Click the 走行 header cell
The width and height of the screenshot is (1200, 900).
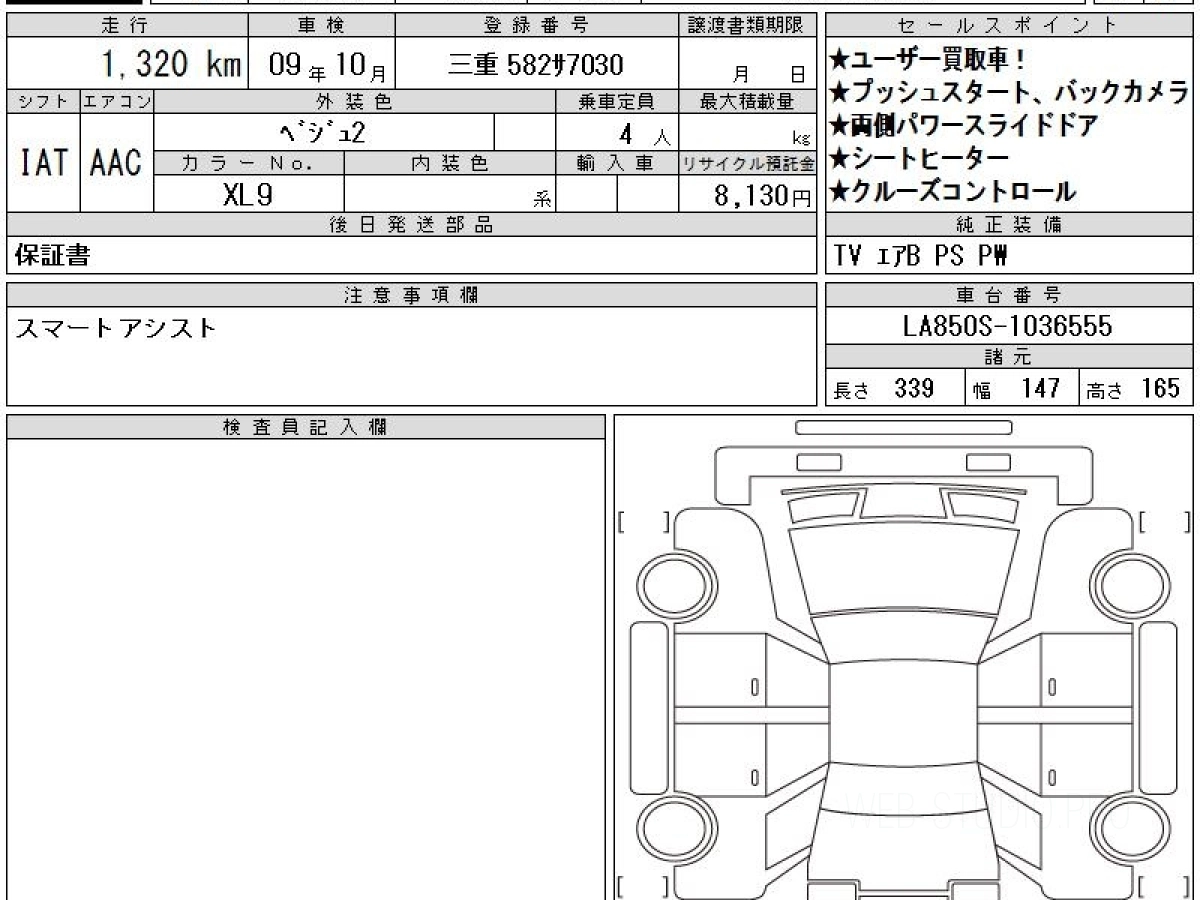[x=126, y=26]
